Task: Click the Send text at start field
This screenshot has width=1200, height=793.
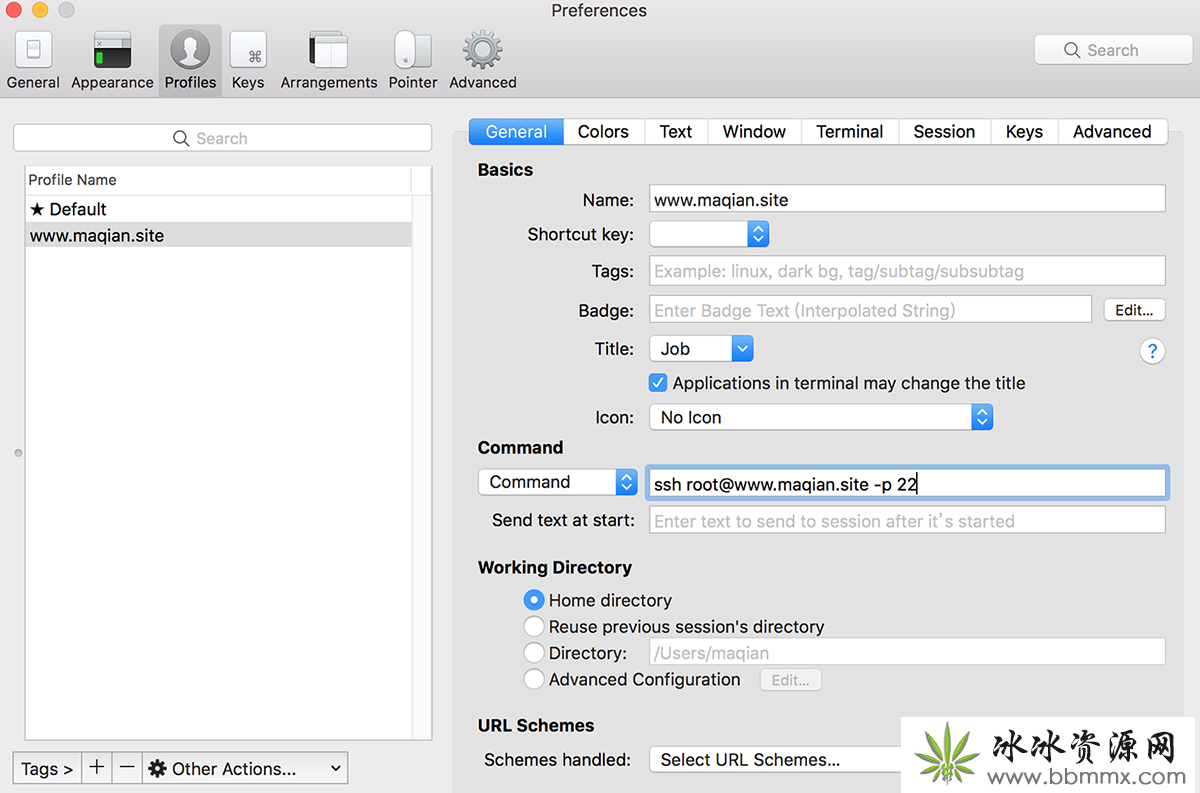Action: point(907,521)
